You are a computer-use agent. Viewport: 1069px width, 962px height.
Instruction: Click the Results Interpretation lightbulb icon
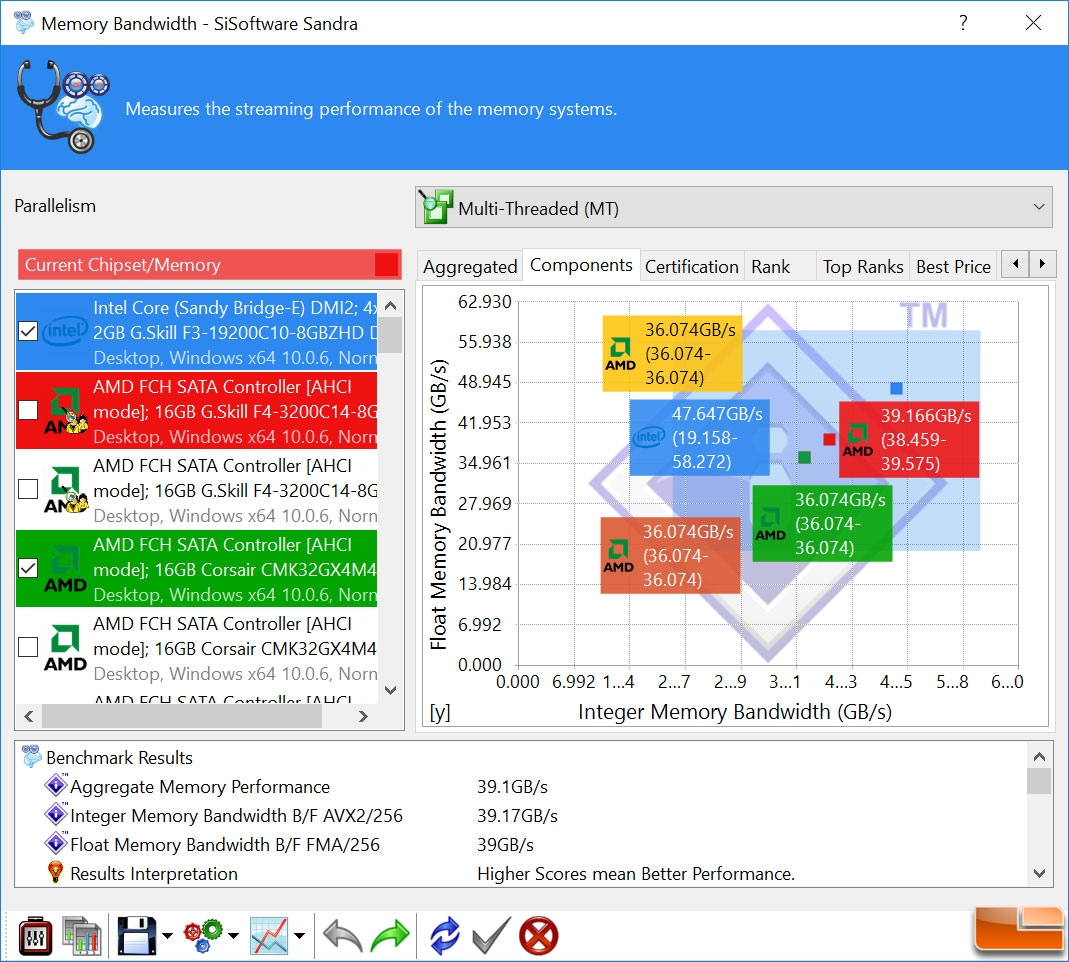(x=56, y=872)
